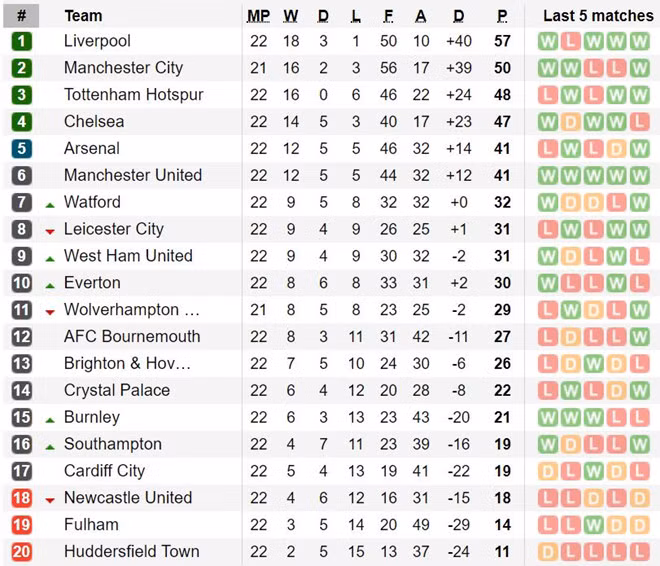This screenshot has width=660, height=566.
Task: Click Liverpool's green position 1 badge
Action: tap(22, 41)
